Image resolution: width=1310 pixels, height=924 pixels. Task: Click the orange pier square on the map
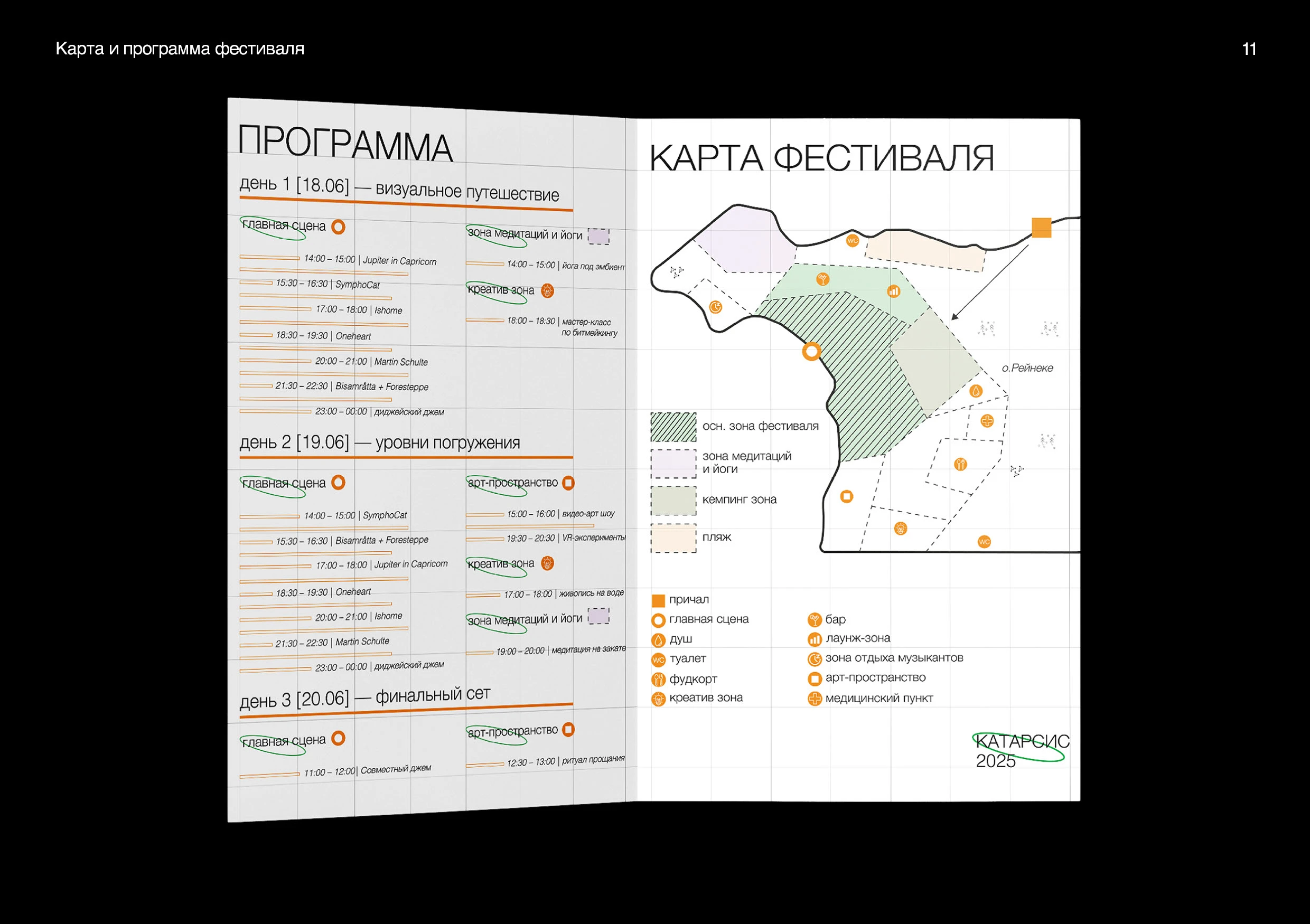coord(1041,227)
